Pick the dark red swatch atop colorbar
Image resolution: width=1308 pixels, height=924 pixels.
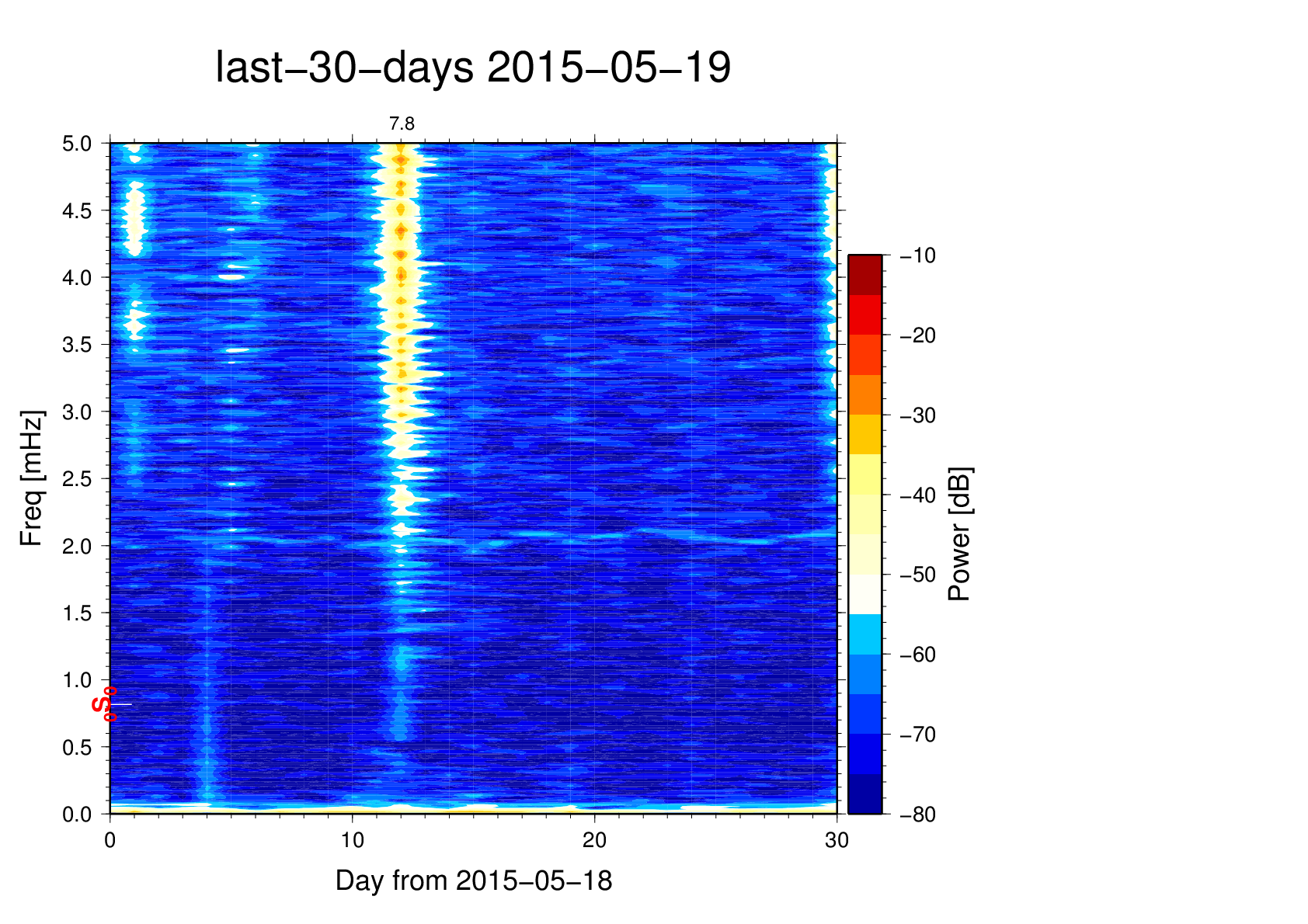point(864,275)
